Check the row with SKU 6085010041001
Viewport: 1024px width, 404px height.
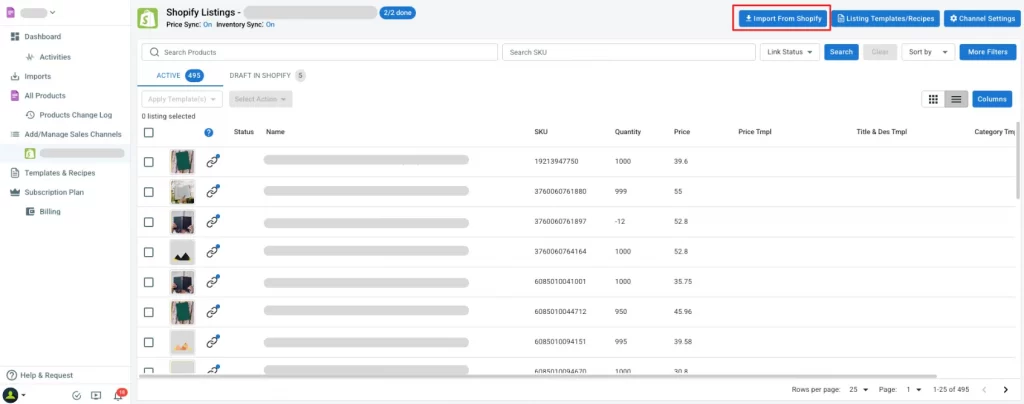click(x=149, y=282)
